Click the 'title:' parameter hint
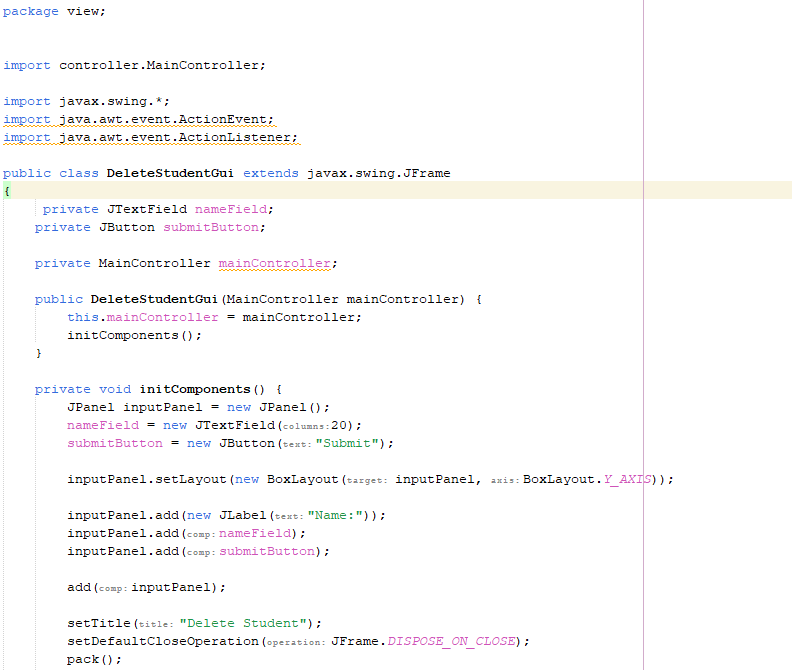The height and width of the screenshot is (670, 792). click(x=156, y=625)
